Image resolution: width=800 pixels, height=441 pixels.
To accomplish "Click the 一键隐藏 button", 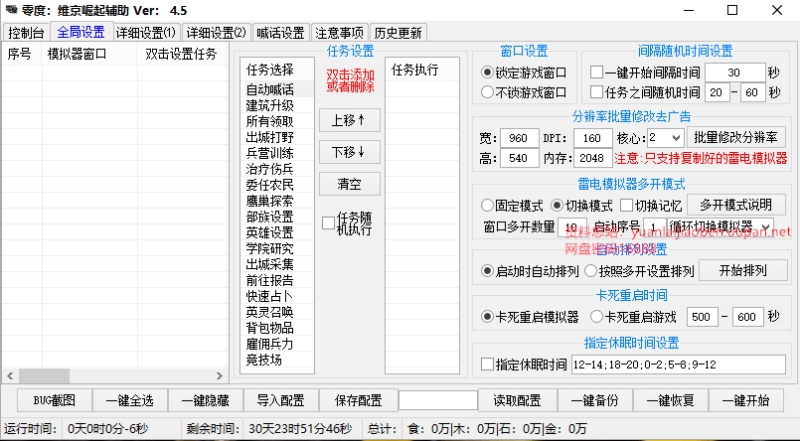I will [205, 400].
